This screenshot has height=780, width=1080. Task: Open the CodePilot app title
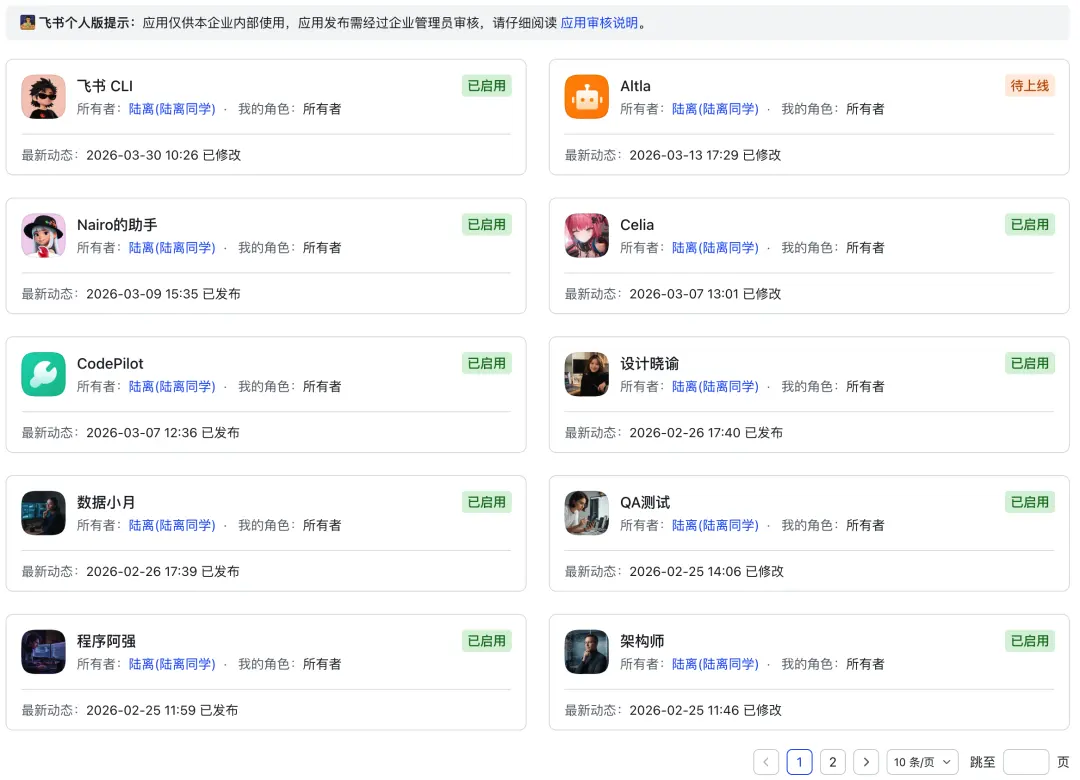110,364
